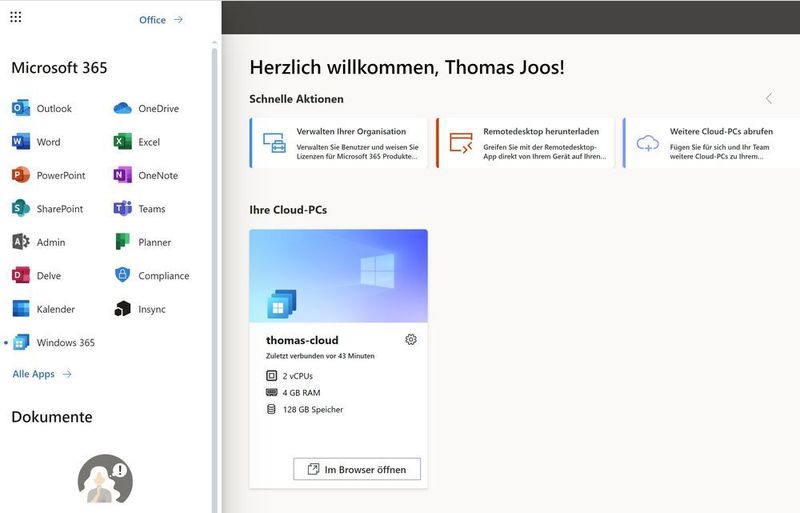The image size is (800, 513).
Task: Click the Dokumente heading
Action: pyautogui.click(x=52, y=417)
